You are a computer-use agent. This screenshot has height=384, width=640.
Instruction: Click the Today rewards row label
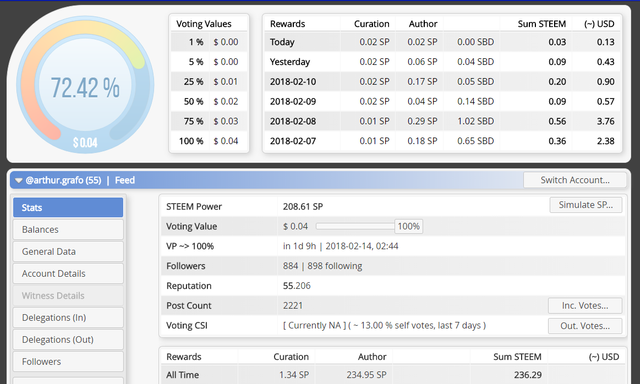282,42
